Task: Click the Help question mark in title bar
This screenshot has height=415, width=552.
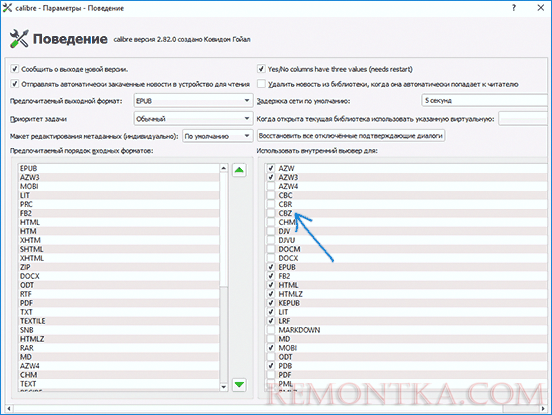Action: pos(514,8)
